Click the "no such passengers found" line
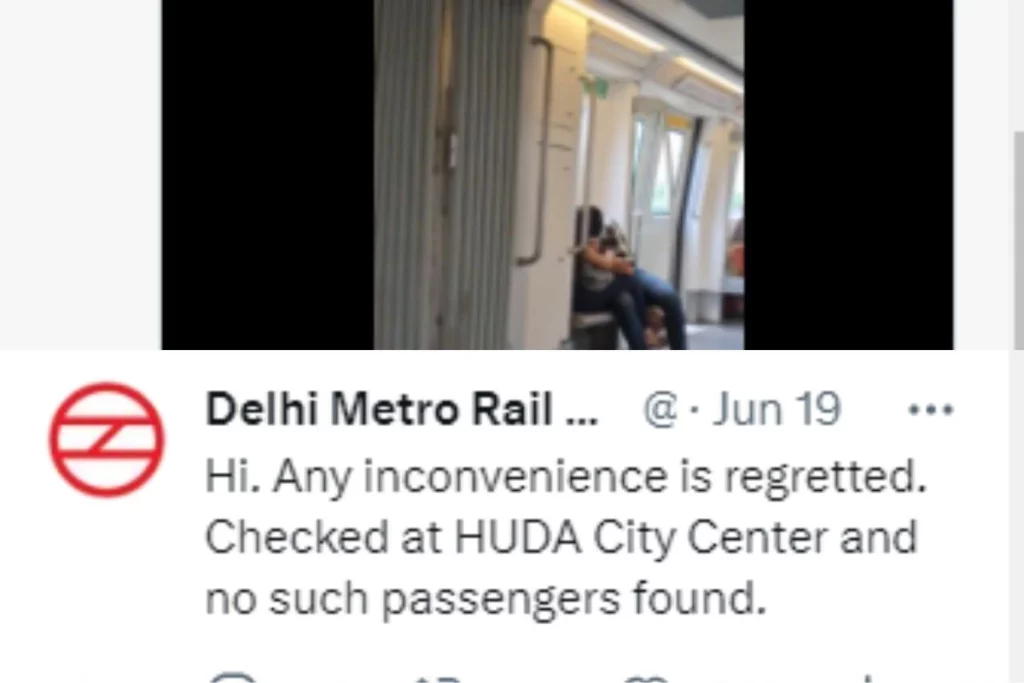This screenshot has height=683, width=1024. [485, 598]
